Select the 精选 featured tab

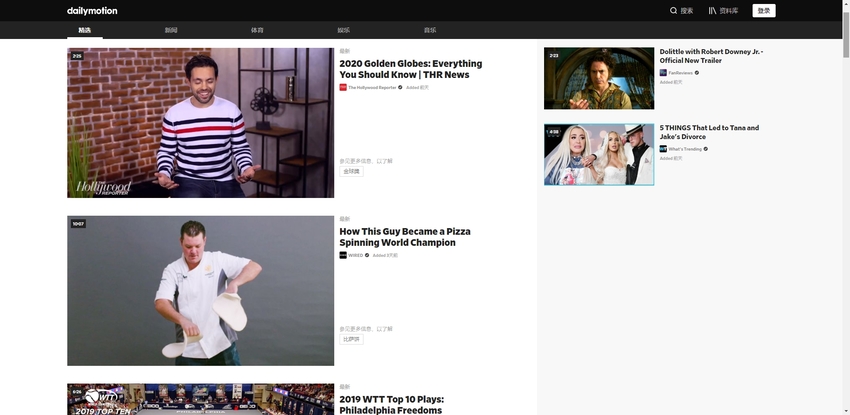85,30
